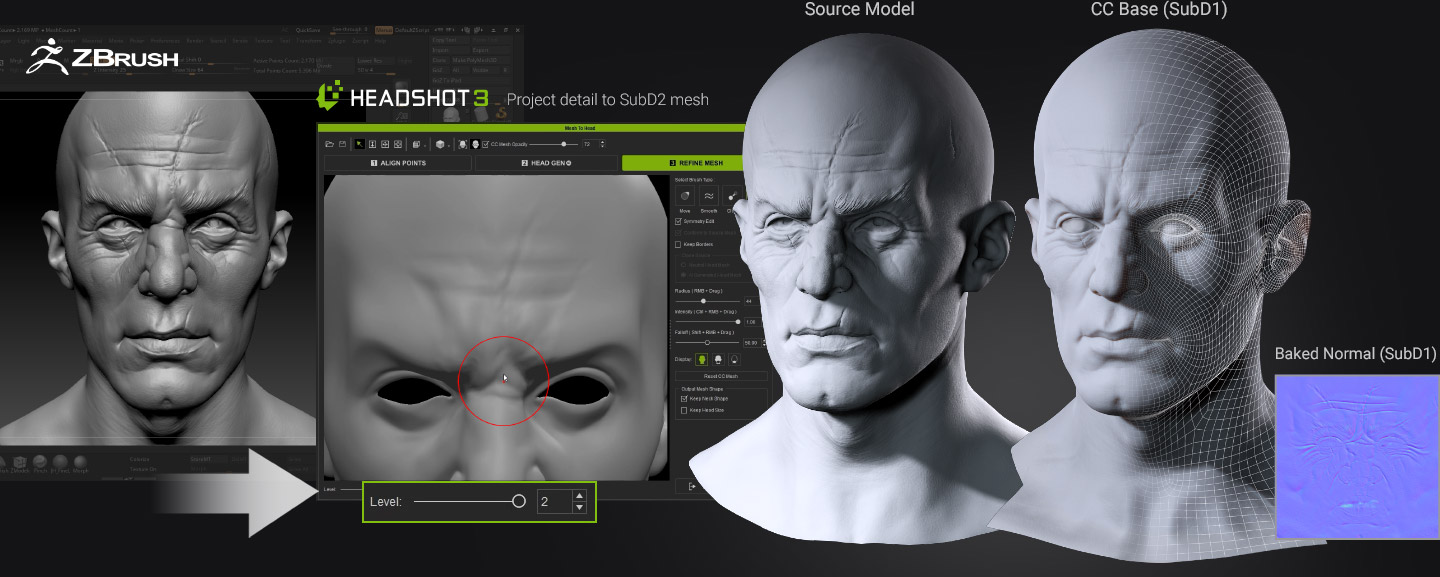The image size is (1440, 577).
Task: Click the Radius slider handle
Action: (x=703, y=301)
